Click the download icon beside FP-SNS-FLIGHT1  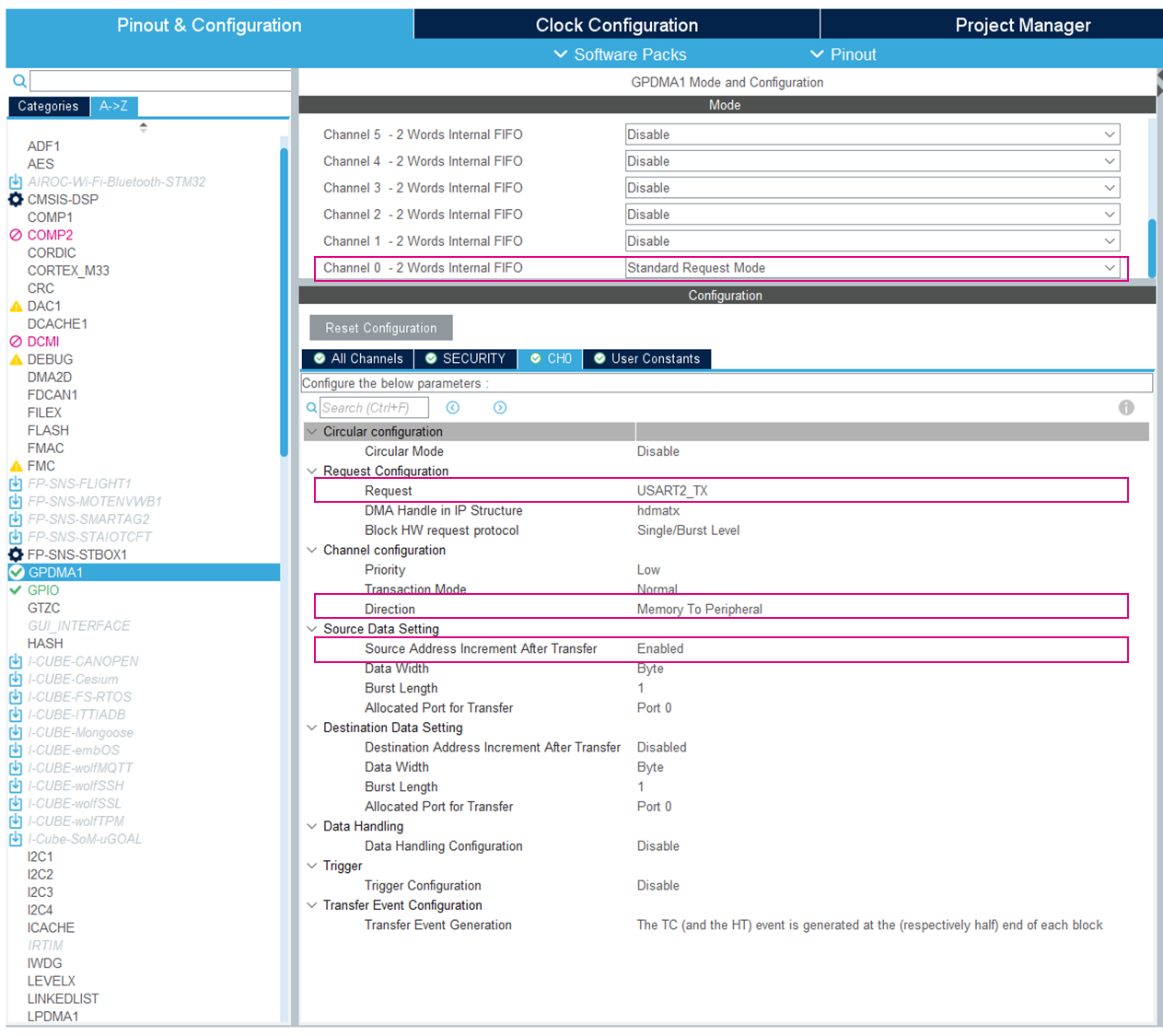pyautogui.click(x=16, y=483)
